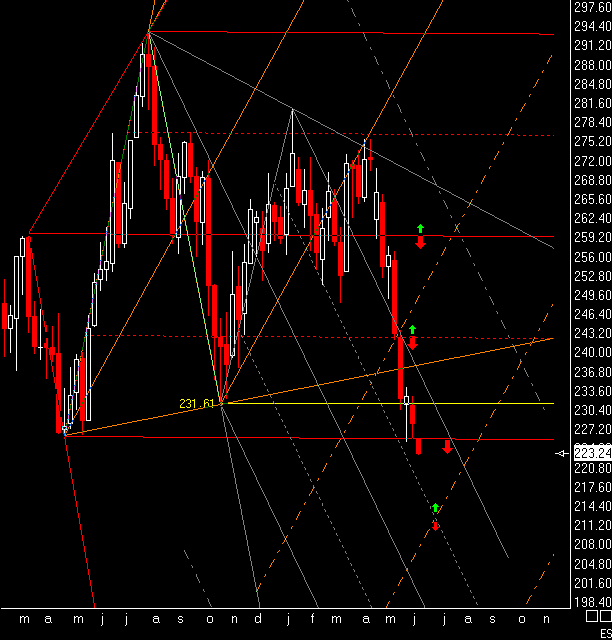Click the 297.60 price axis label

(x=592, y=7)
